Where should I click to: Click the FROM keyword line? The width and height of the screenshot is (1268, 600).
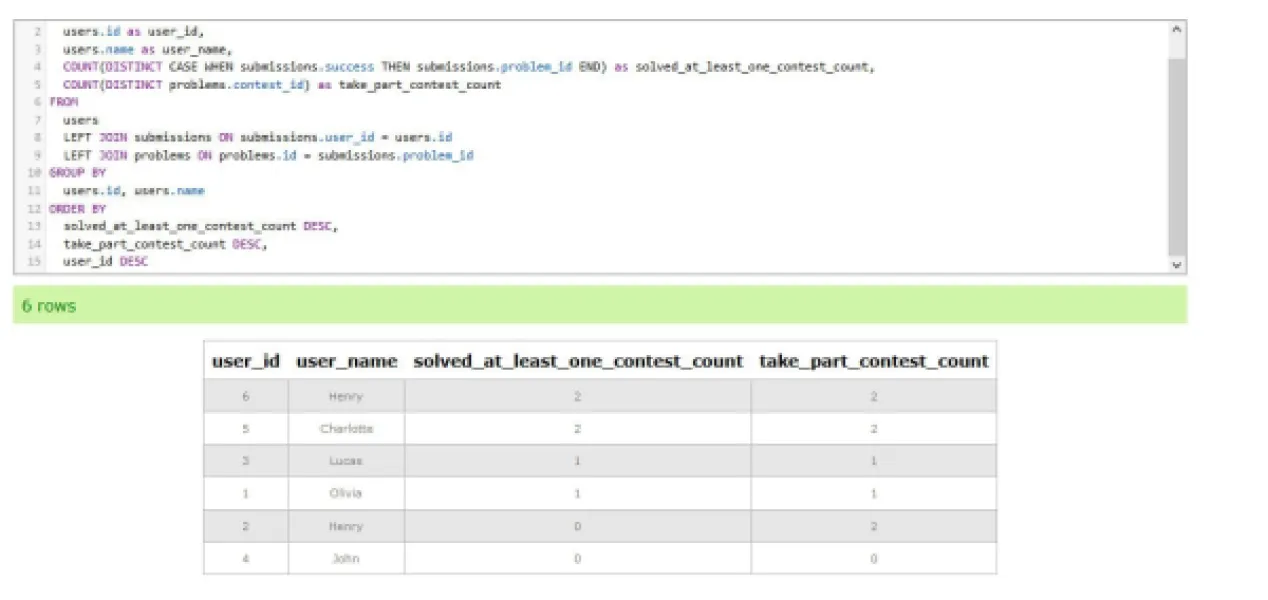click(63, 102)
